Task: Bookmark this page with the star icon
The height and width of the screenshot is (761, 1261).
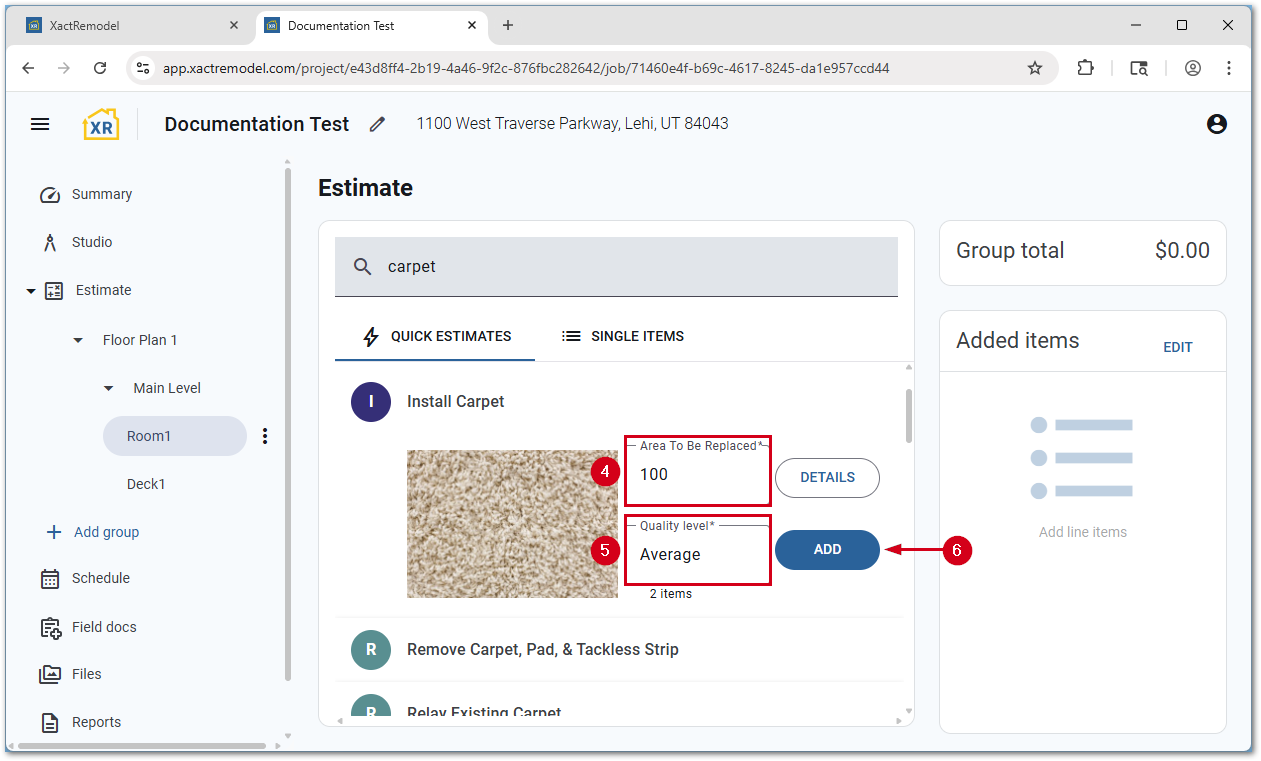Action: pyautogui.click(x=1035, y=68)
